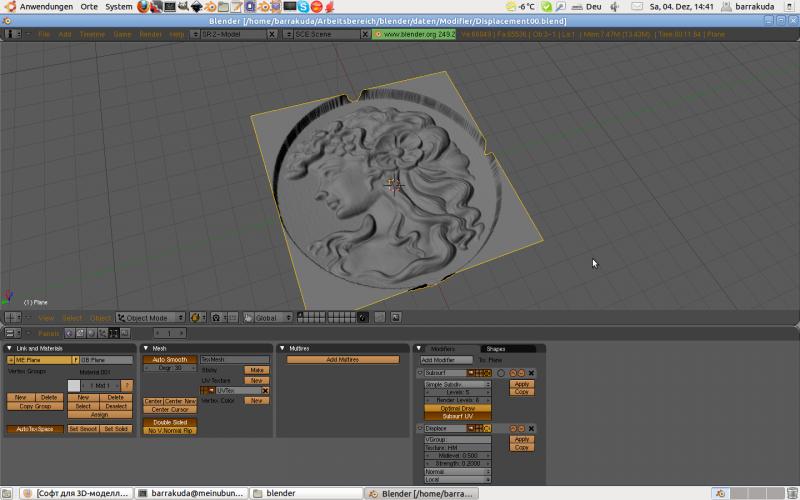Switch to the Shapes tab

[508, 348]
